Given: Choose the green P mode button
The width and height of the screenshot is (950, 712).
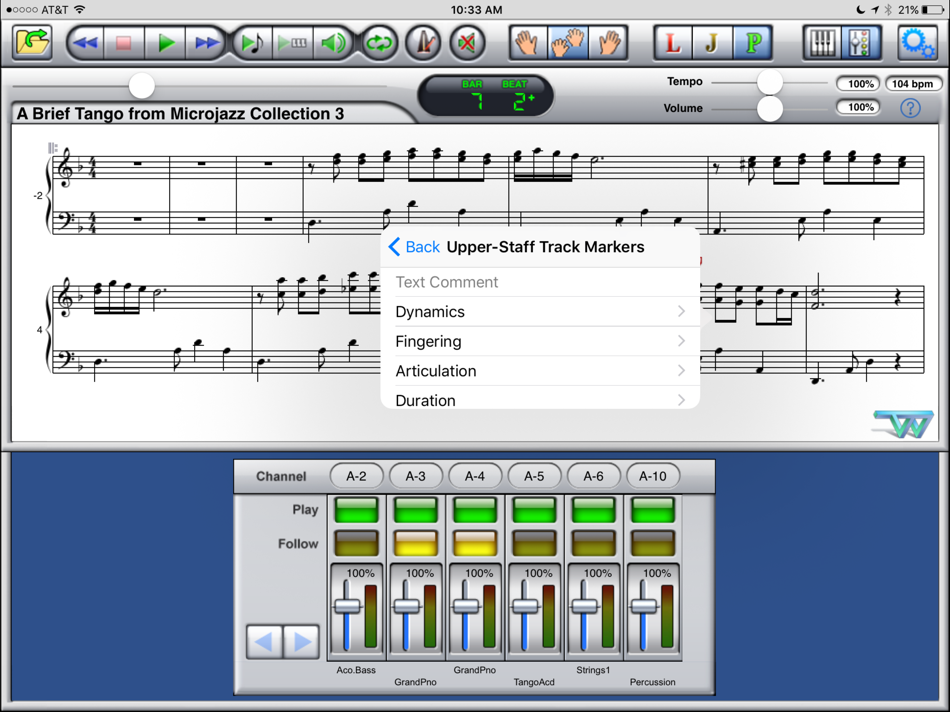Looking at the screenshot, I should tap(752, 43).
